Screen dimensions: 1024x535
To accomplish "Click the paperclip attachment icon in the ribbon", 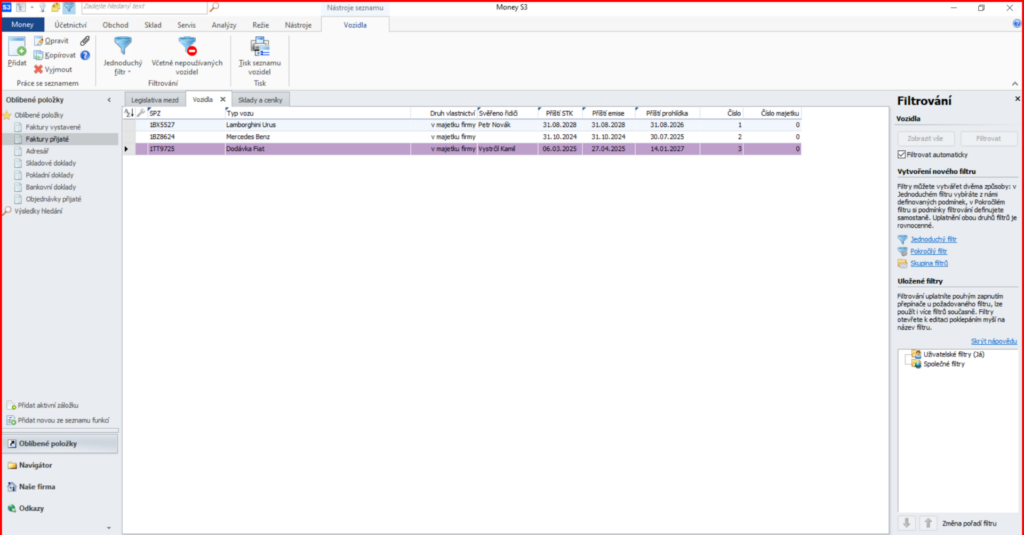I will click(85, 41).
